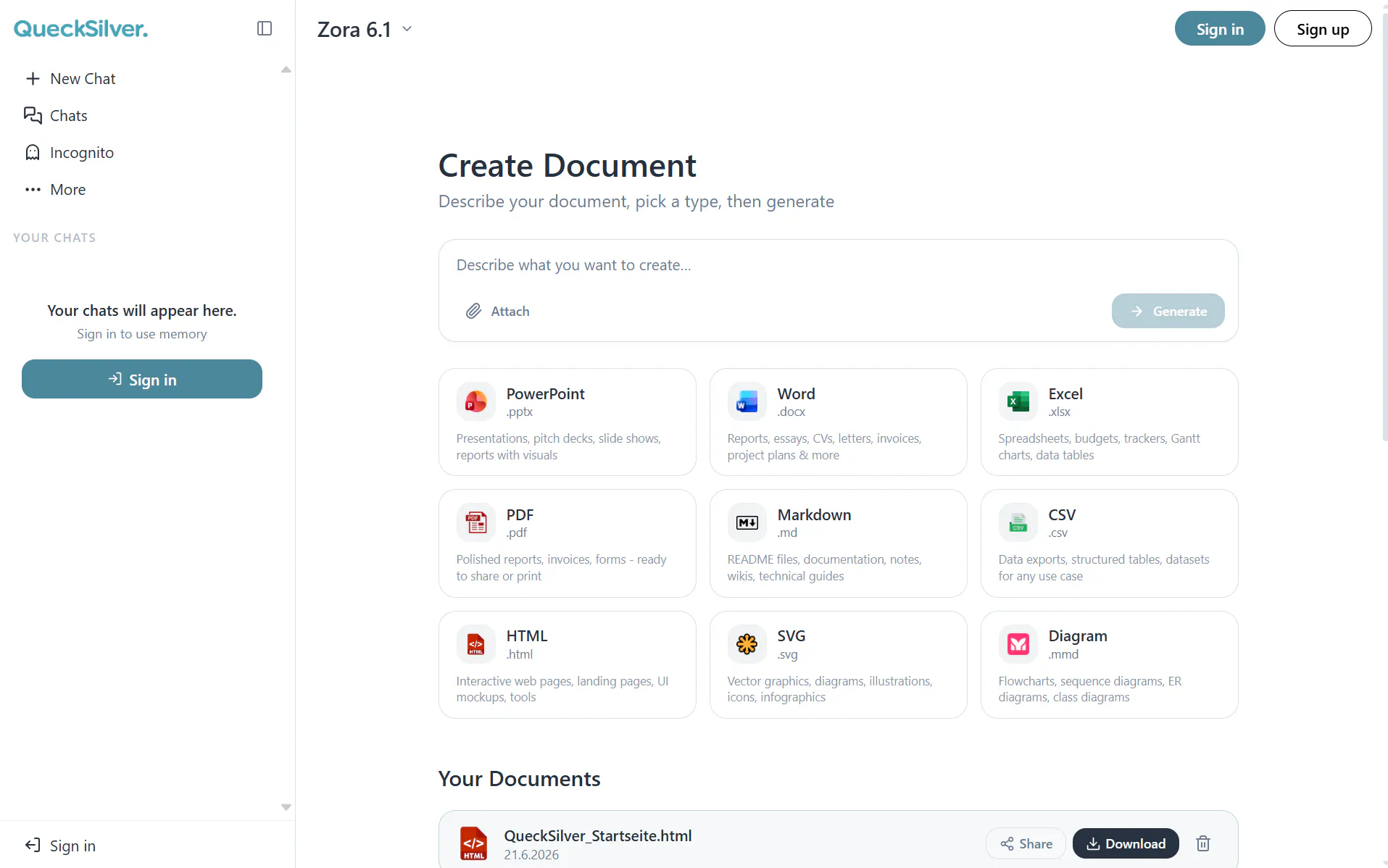Click the QueckSilver logo
1388x868 pixels.
coord(80,29)
